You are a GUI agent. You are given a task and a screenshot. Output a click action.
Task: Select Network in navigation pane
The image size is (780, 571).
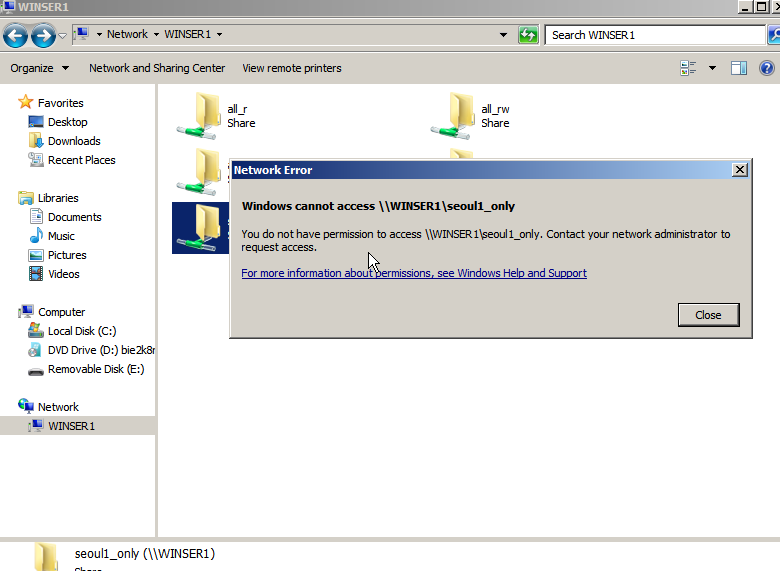(58, 407)
